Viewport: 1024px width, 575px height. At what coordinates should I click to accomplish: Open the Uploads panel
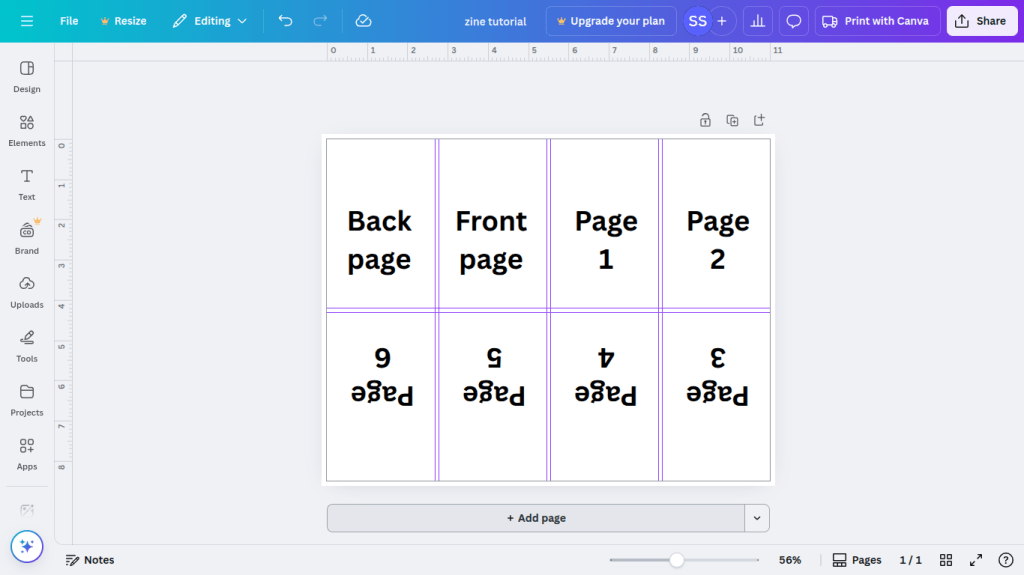click(x=27, y=292)
